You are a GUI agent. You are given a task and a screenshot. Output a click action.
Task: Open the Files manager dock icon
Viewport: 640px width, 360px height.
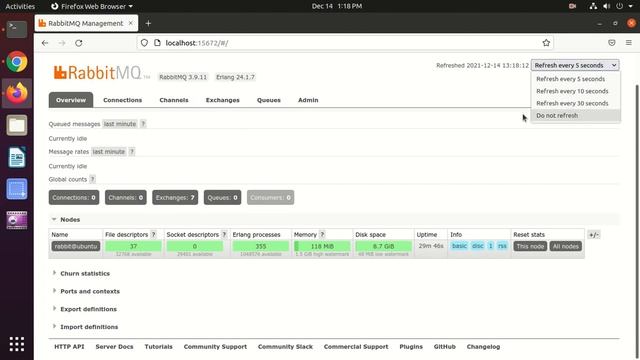[17, 125]
